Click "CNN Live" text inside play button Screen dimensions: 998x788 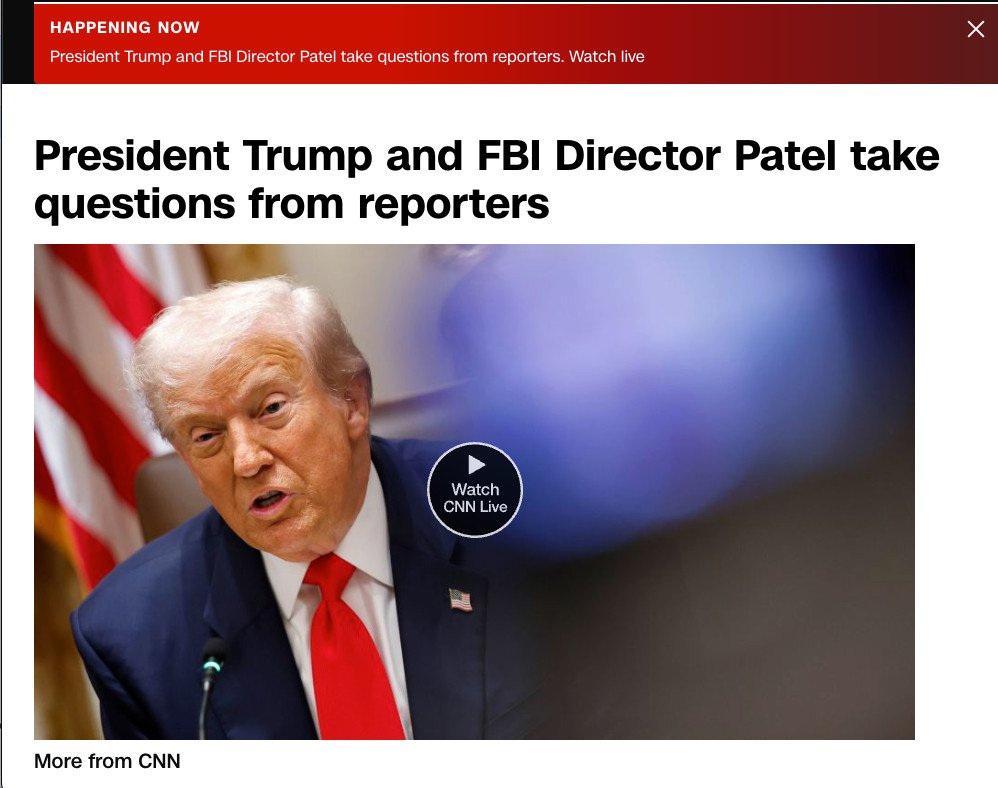(475, 507)
